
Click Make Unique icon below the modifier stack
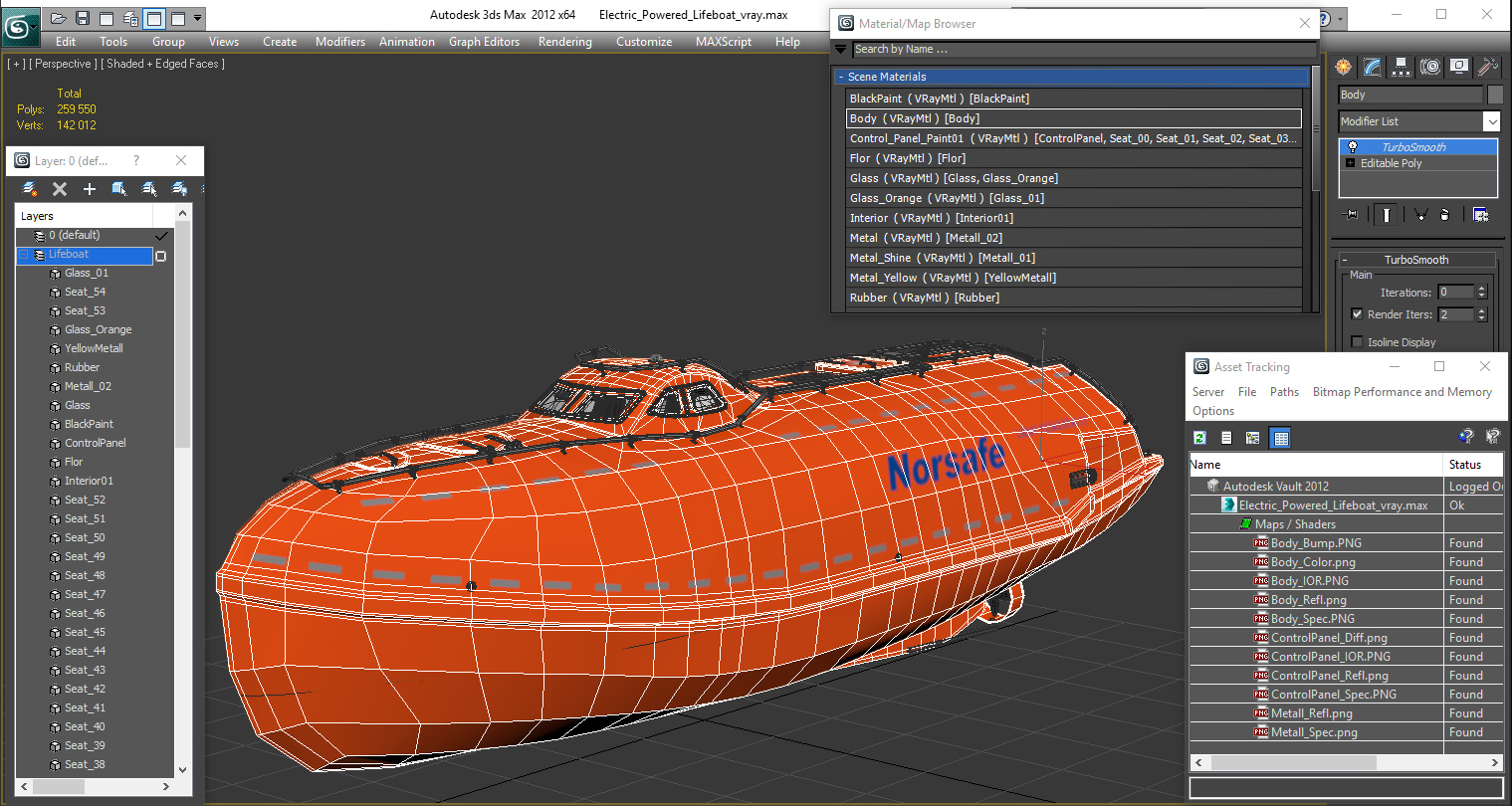coord(1420,214)
